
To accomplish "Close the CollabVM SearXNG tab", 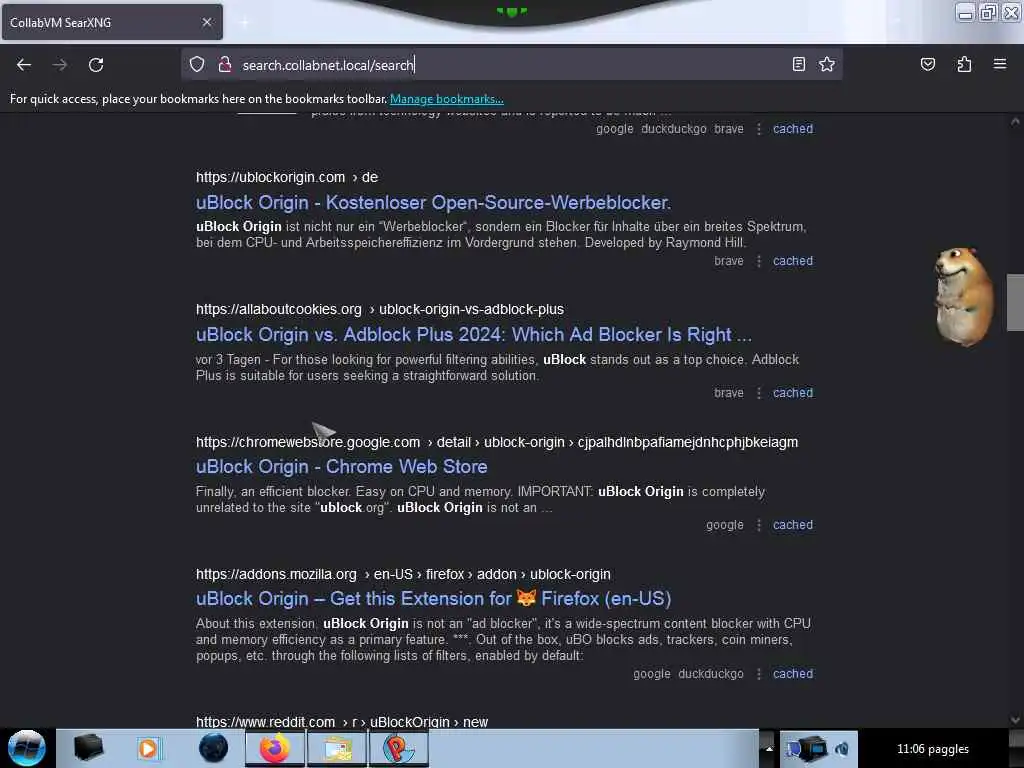I will 206,22.
